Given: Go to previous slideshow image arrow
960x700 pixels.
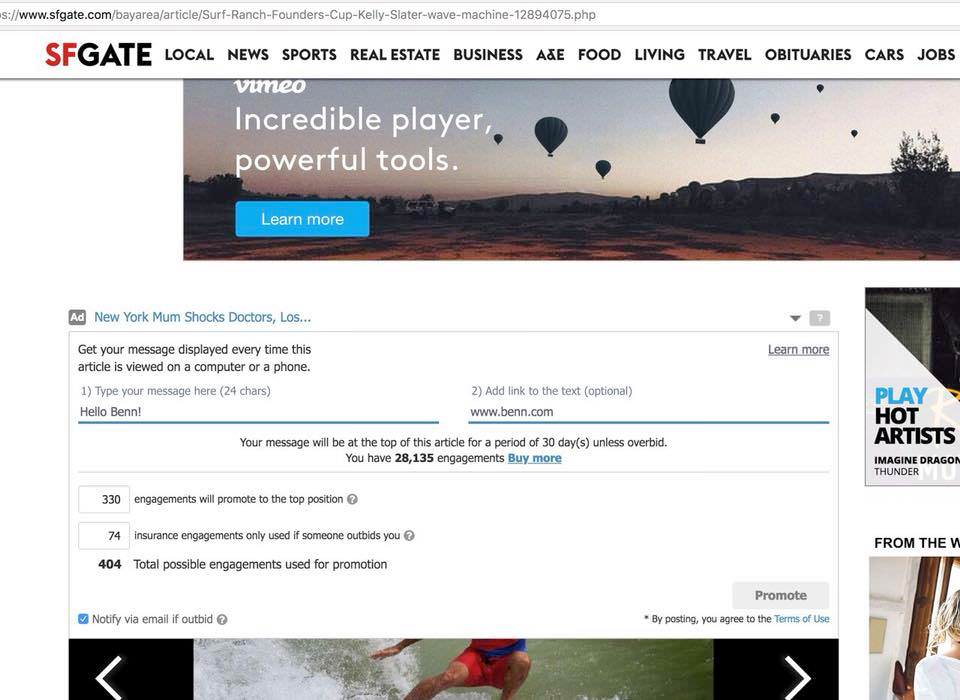Looking at the screenshot, I should click(109, 678).
